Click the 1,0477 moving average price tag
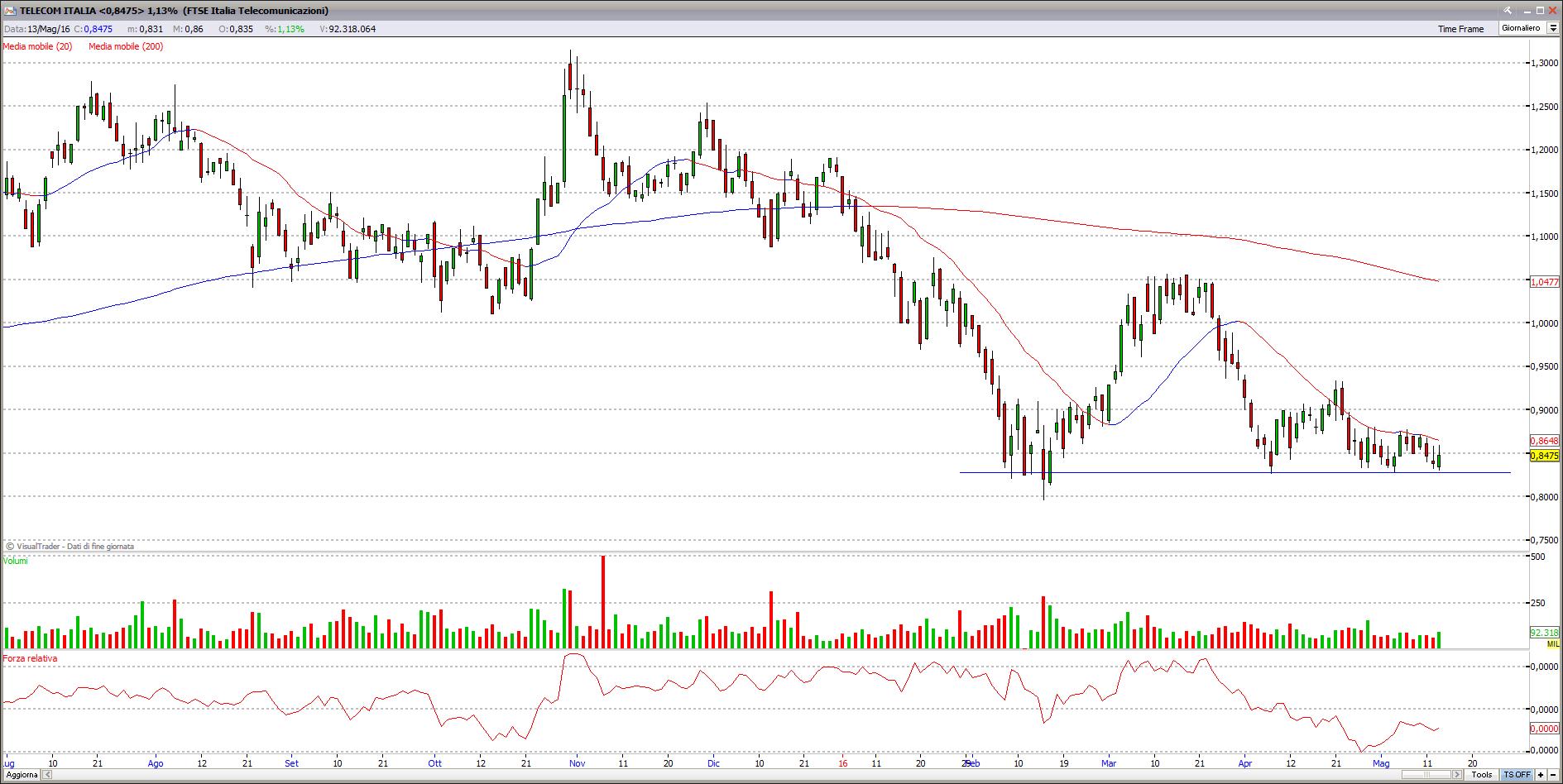This screenshot has height=784, width=1563. click(x=1544, y=282)
